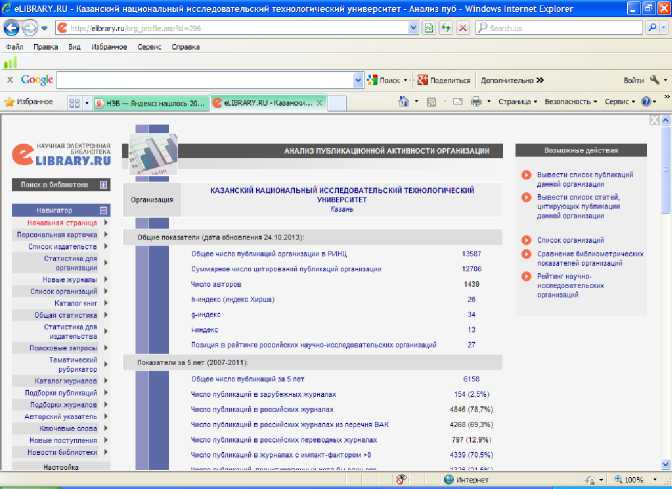Image resolution: width=672 pixels, height=489 pixels.
Task: Open the Favorites star button
Action: (30, 102)
